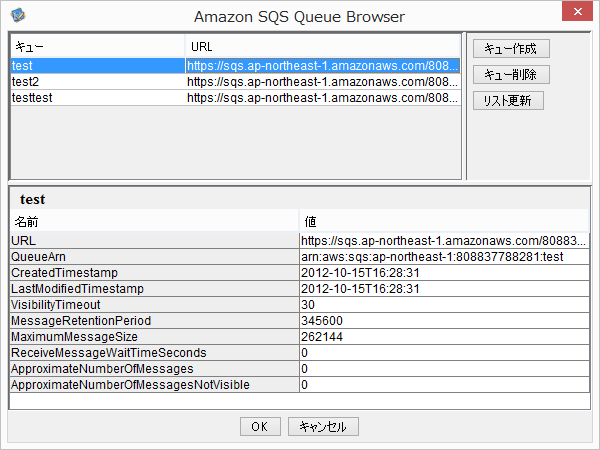The width and height of the screenshot is (600, 450).
Task: Confirm with the OK button
Action: (x=259, y=426)
